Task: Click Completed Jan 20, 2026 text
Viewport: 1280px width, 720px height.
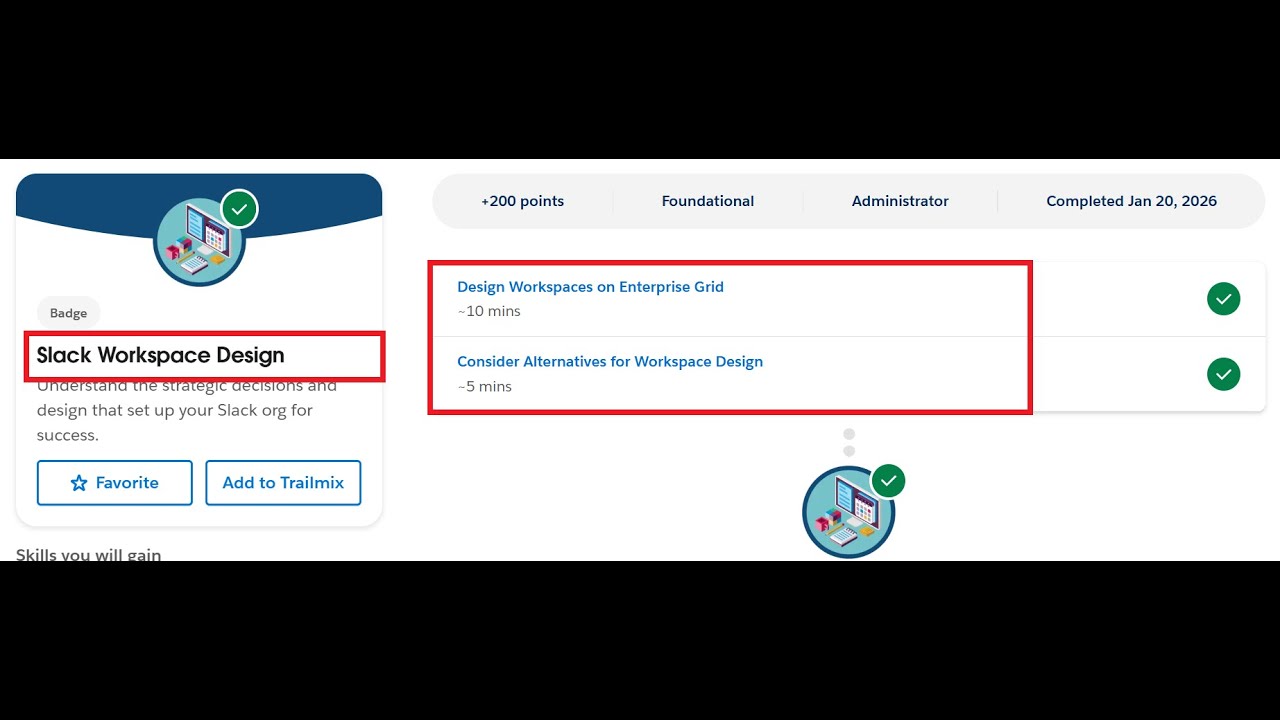Action: coord(1131,201)
